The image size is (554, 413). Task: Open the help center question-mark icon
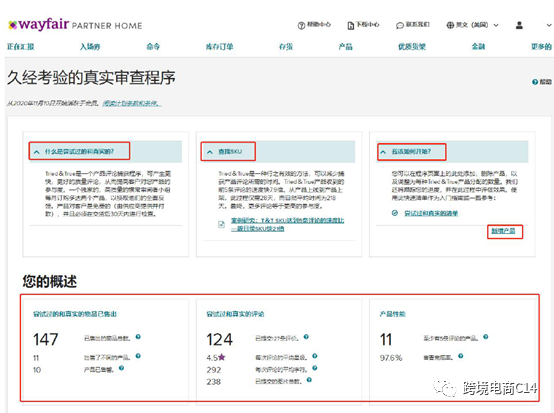coord(301,25)
